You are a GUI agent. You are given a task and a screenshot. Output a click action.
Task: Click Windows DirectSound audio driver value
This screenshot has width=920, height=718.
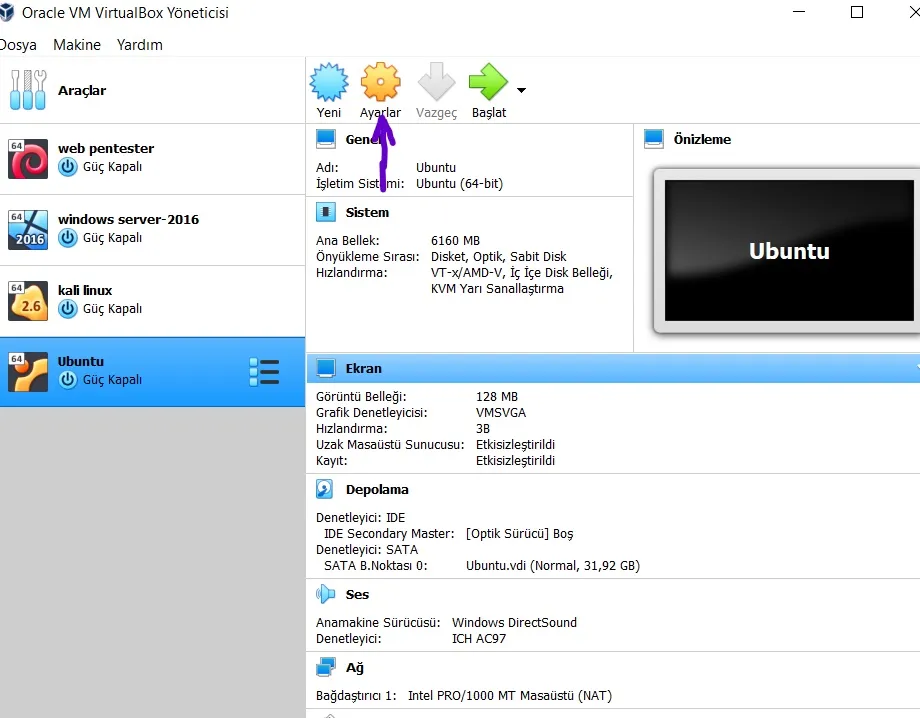click(x=515, y=622)
